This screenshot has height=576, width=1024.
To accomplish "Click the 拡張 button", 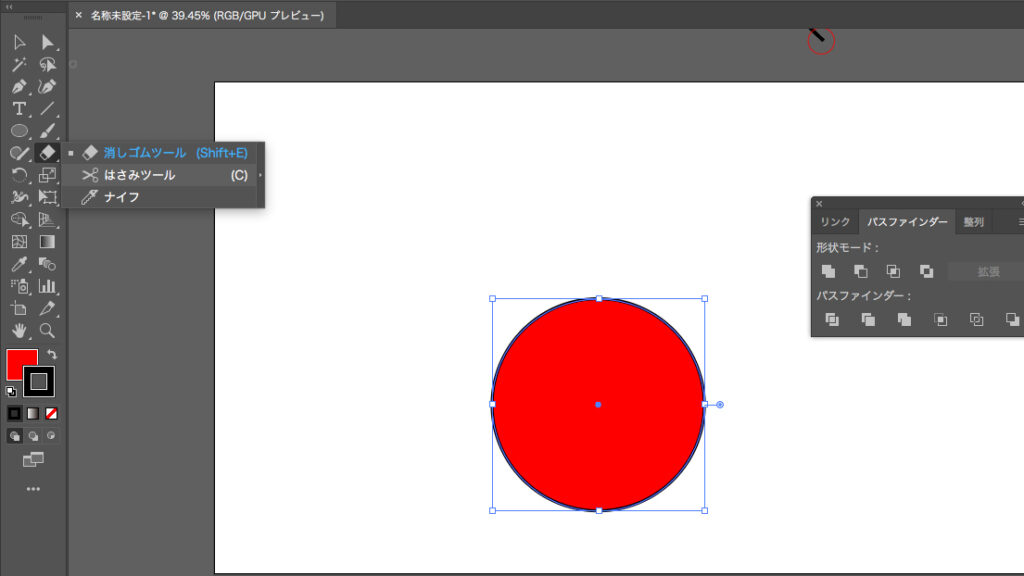I will click(x=987, y=272).
